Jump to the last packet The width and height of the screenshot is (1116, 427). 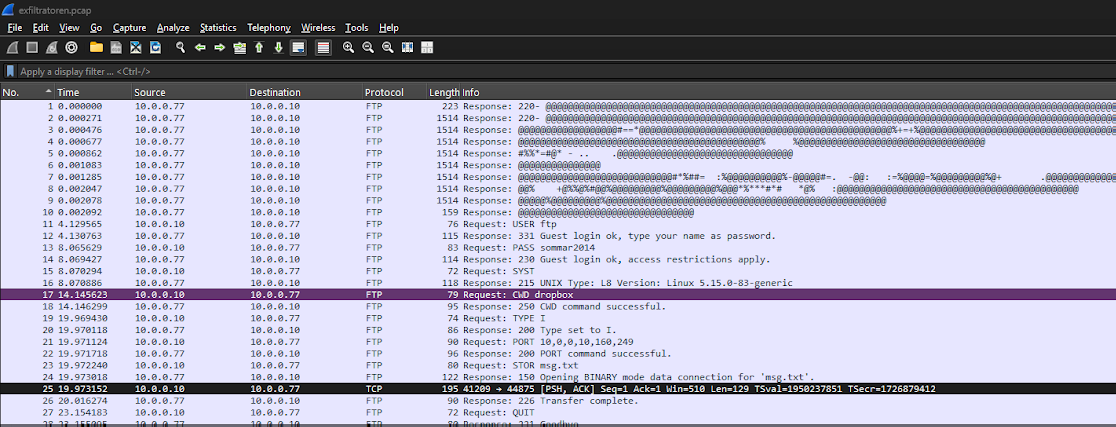pos(279,48)
